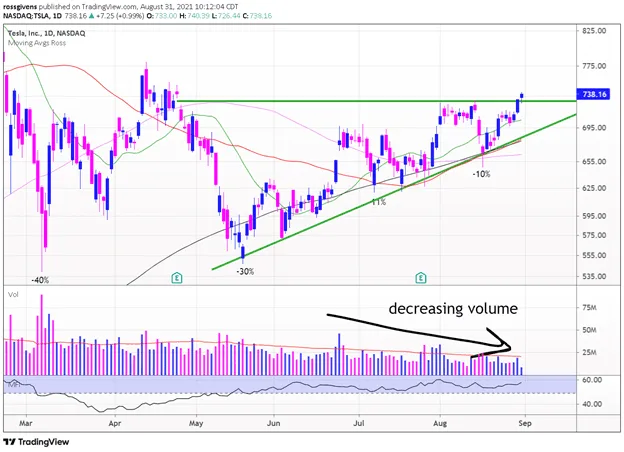Click the '-40%' annotation label
The height and width of the screenshot is (452, 624).
click(40, 280)
